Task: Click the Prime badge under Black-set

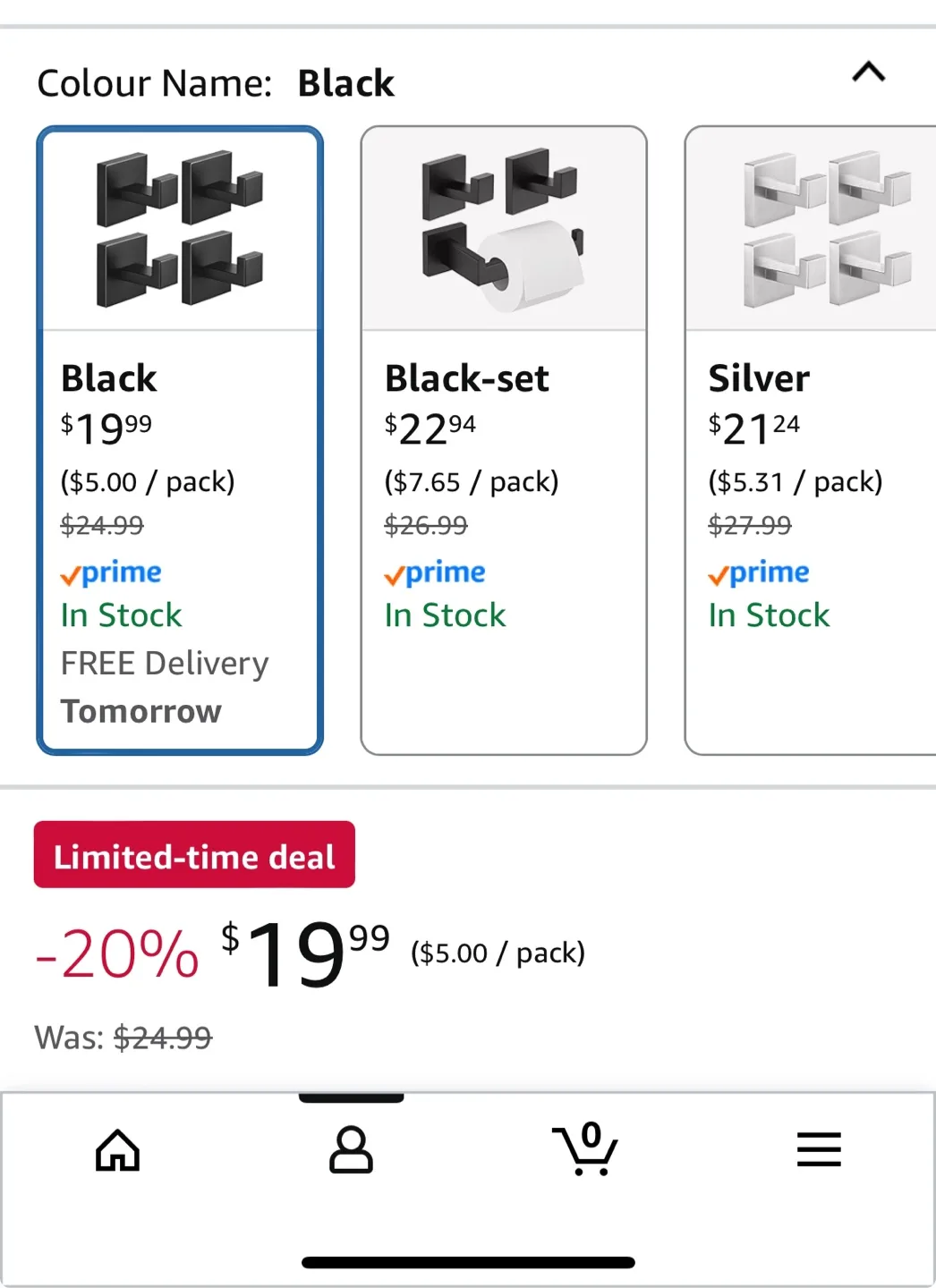Action: (x=434, y=572)
